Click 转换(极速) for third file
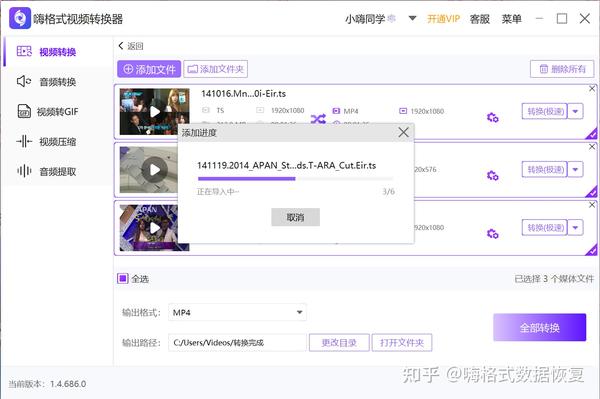Screen dimensions: 600x399 [x=545, y=228]
